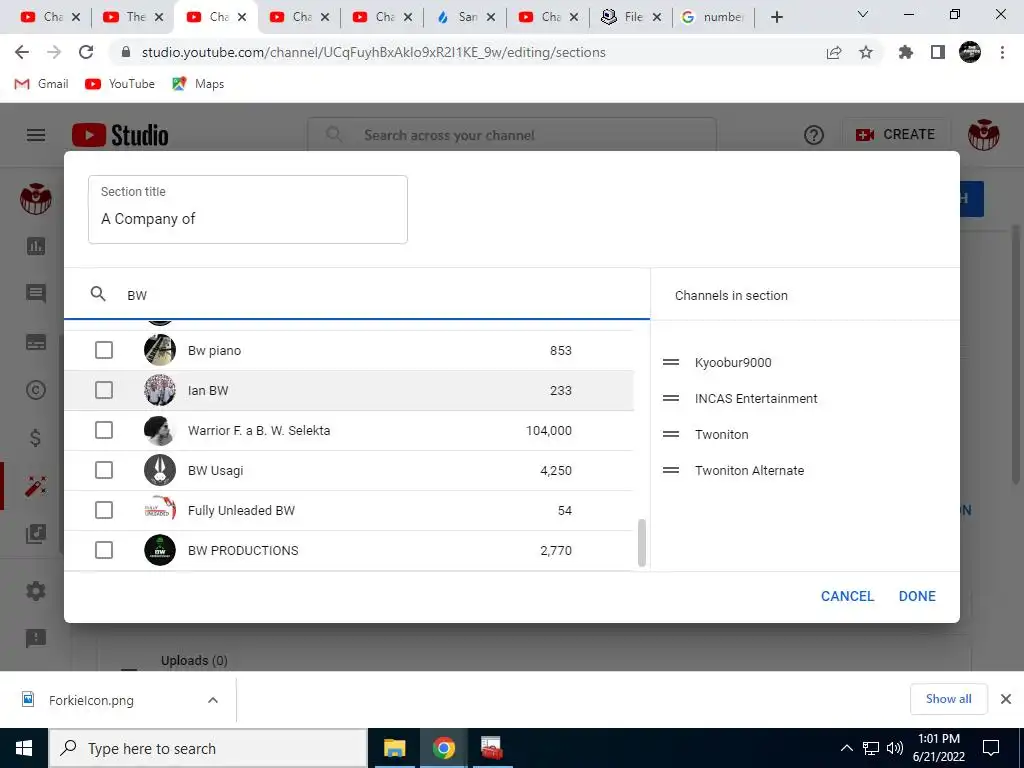Check the Fully Unleaded BW box
This screenshot has width=1024, height=768.
(104, 510)
